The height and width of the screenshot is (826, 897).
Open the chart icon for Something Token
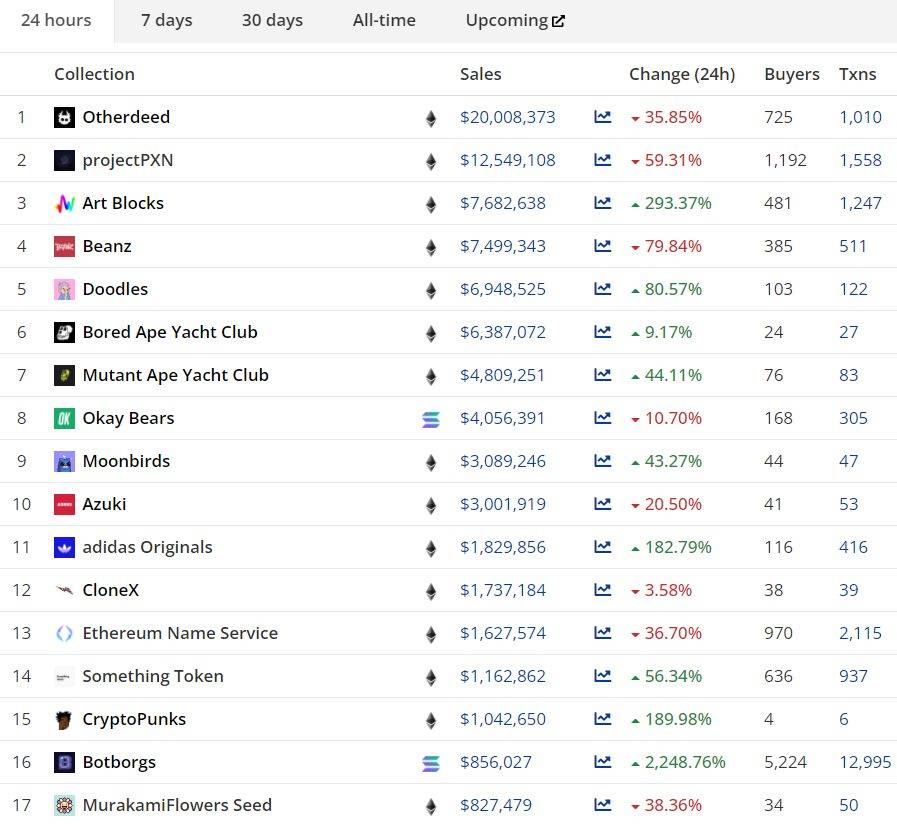click(602, 676)
